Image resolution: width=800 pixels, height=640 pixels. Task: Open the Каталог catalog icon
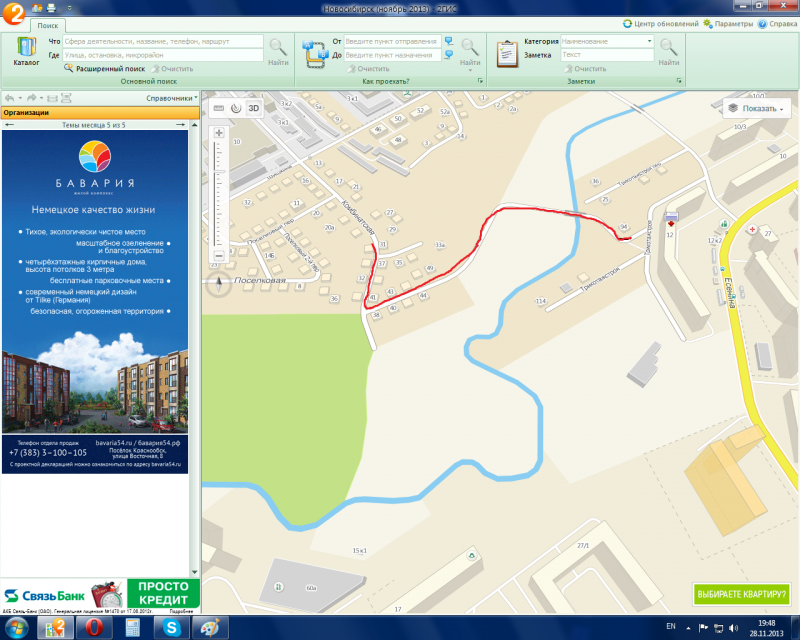(26, 50)
